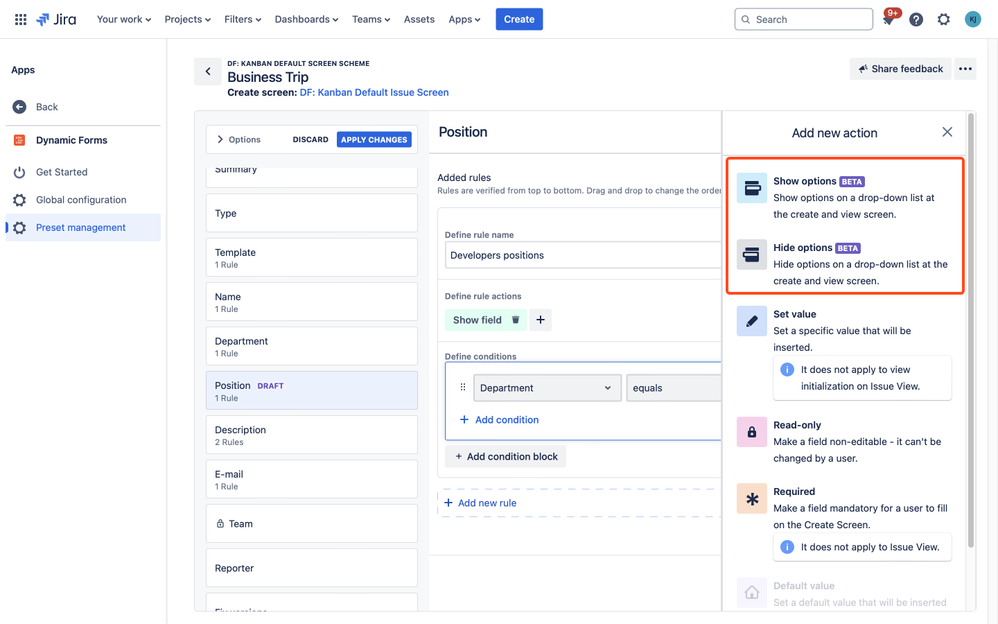Click Hide options BETA heading
The width and height of the screenshot is (998, 624).
coord(817,248)
